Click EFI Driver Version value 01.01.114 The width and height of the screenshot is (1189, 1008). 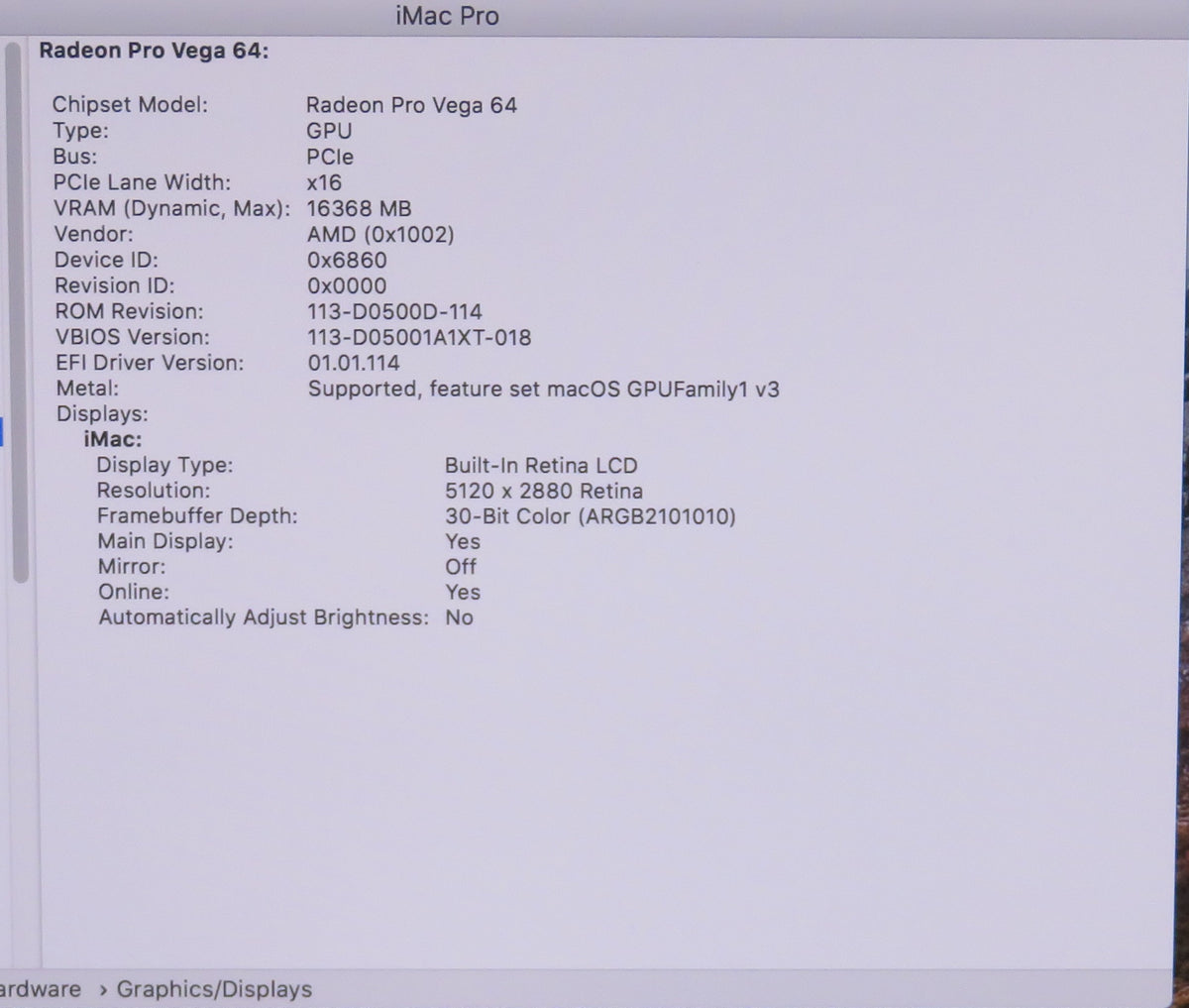click(x=354, y=363)
